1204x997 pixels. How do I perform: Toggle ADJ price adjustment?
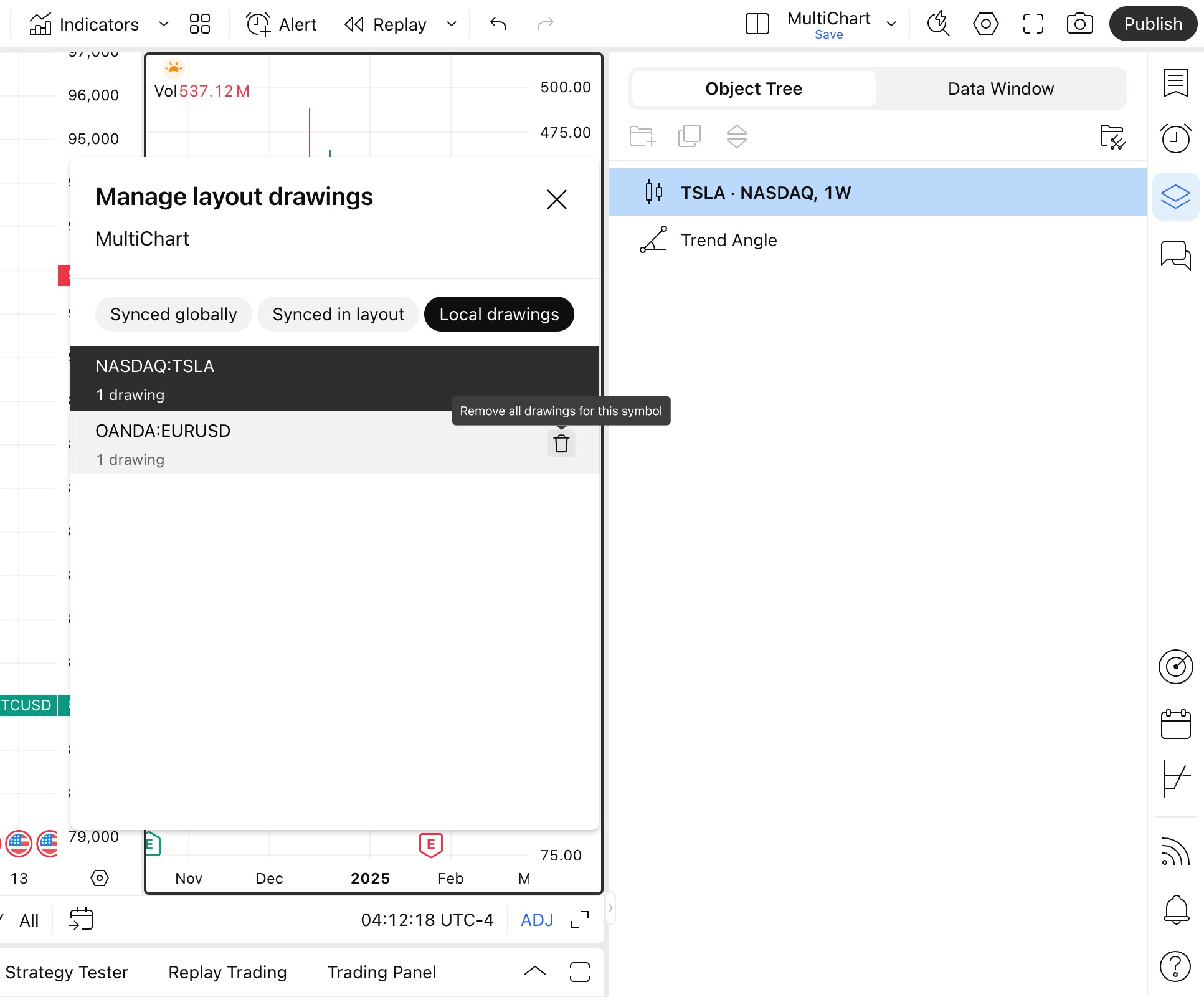[536, 920]
